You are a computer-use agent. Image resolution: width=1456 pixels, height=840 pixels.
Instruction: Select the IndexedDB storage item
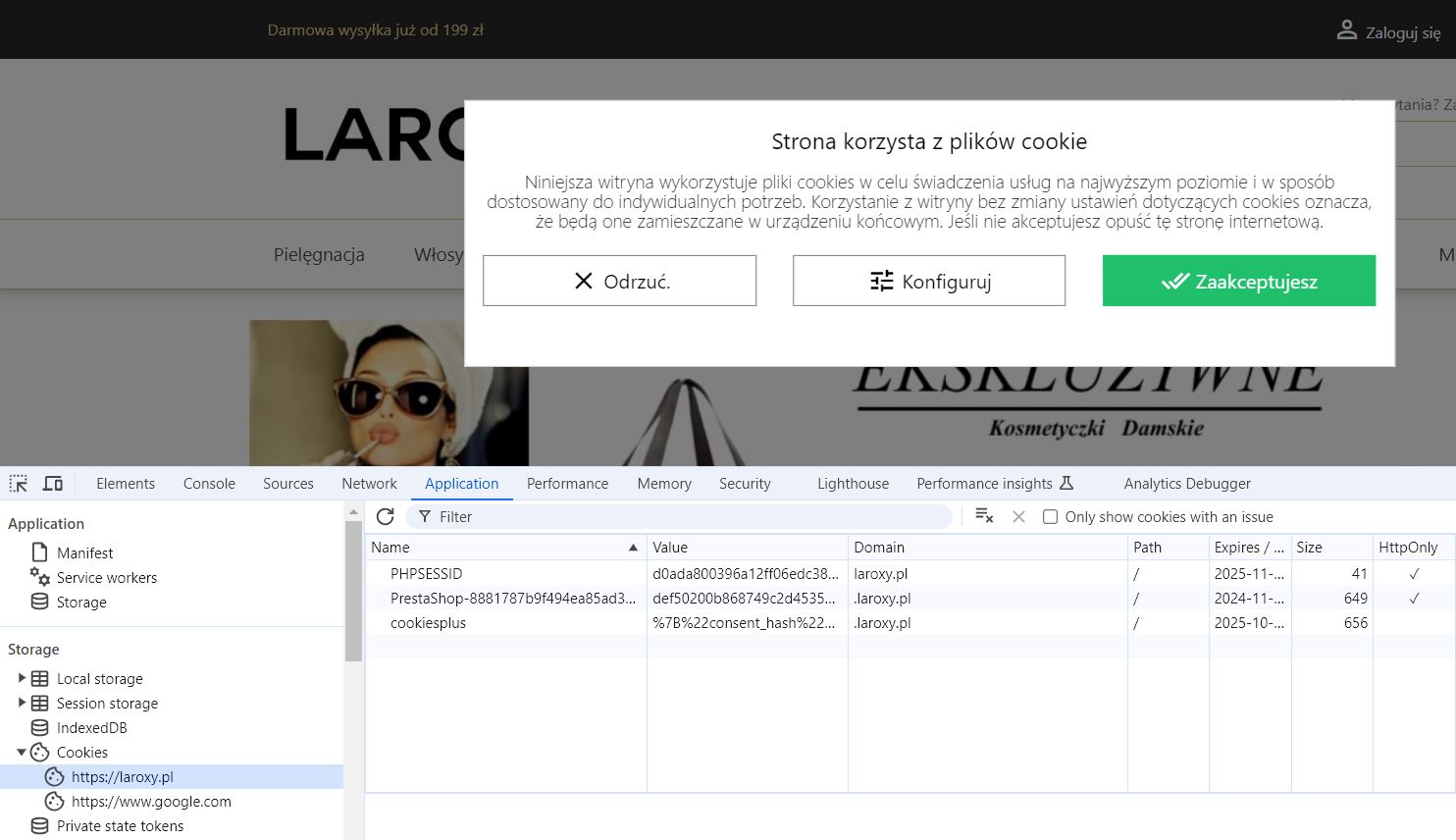(x=91, y=728)
